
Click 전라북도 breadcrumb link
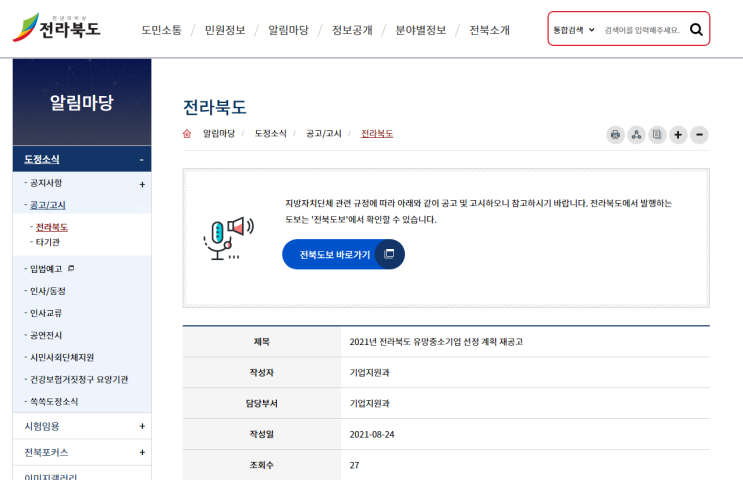(377, 134)
